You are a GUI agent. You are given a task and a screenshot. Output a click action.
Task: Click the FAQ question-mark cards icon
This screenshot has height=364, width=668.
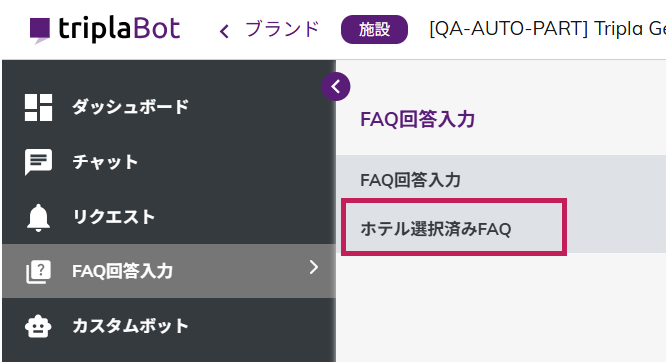pyautogui.click(x=38, y=272)
